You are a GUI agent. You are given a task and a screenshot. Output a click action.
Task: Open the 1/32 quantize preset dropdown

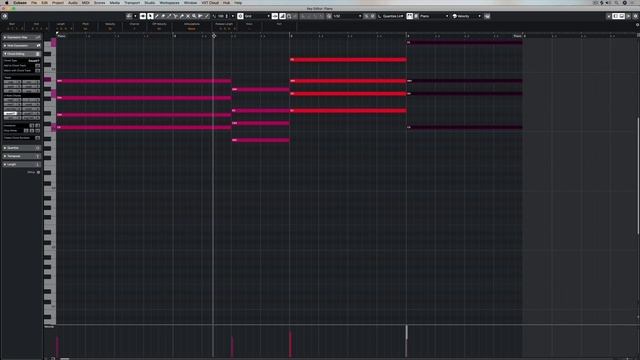(347, 16)
